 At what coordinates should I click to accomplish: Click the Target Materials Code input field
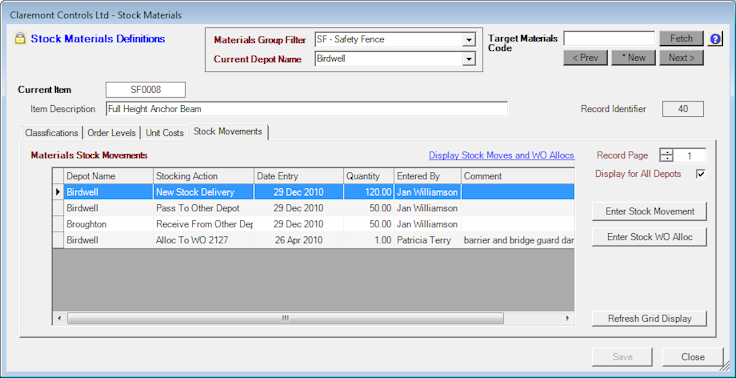pos(609,39)
